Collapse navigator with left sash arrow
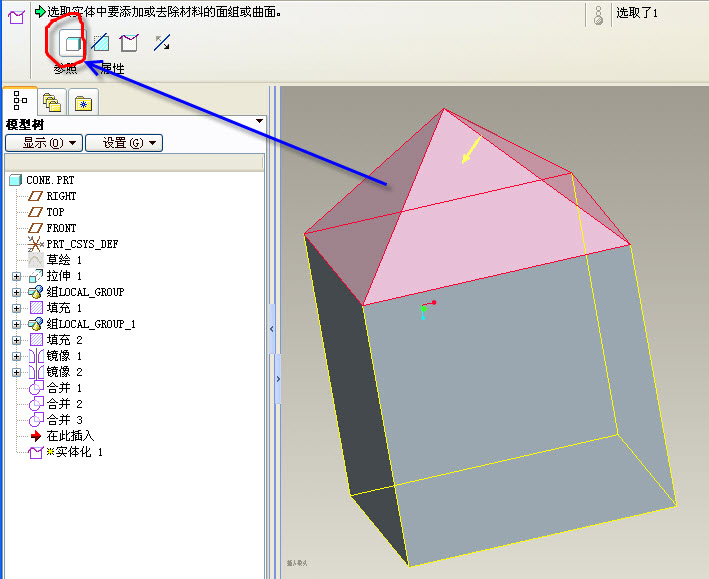 point(272,329)
